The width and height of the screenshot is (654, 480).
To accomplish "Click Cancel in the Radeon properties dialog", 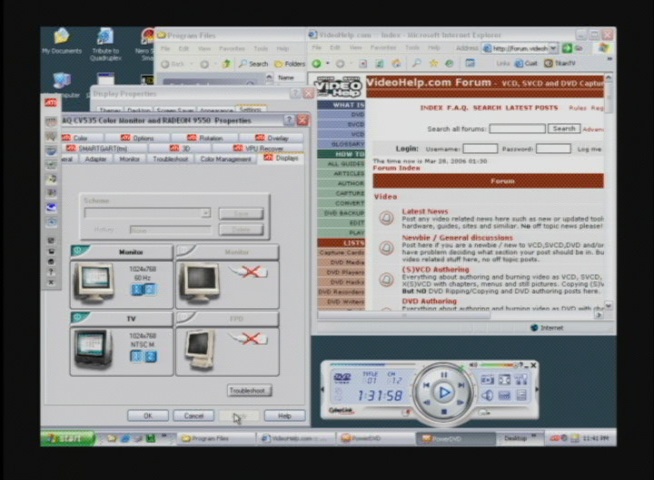I will pos(194,416).
